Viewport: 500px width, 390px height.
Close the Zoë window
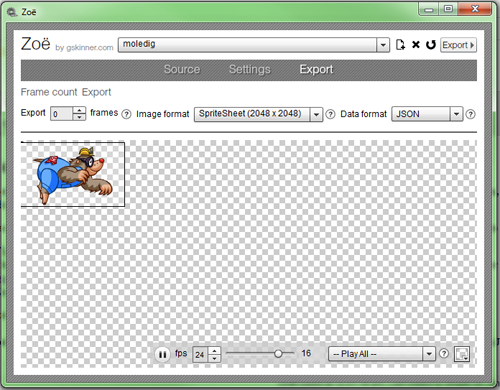(x=475, y=9)
